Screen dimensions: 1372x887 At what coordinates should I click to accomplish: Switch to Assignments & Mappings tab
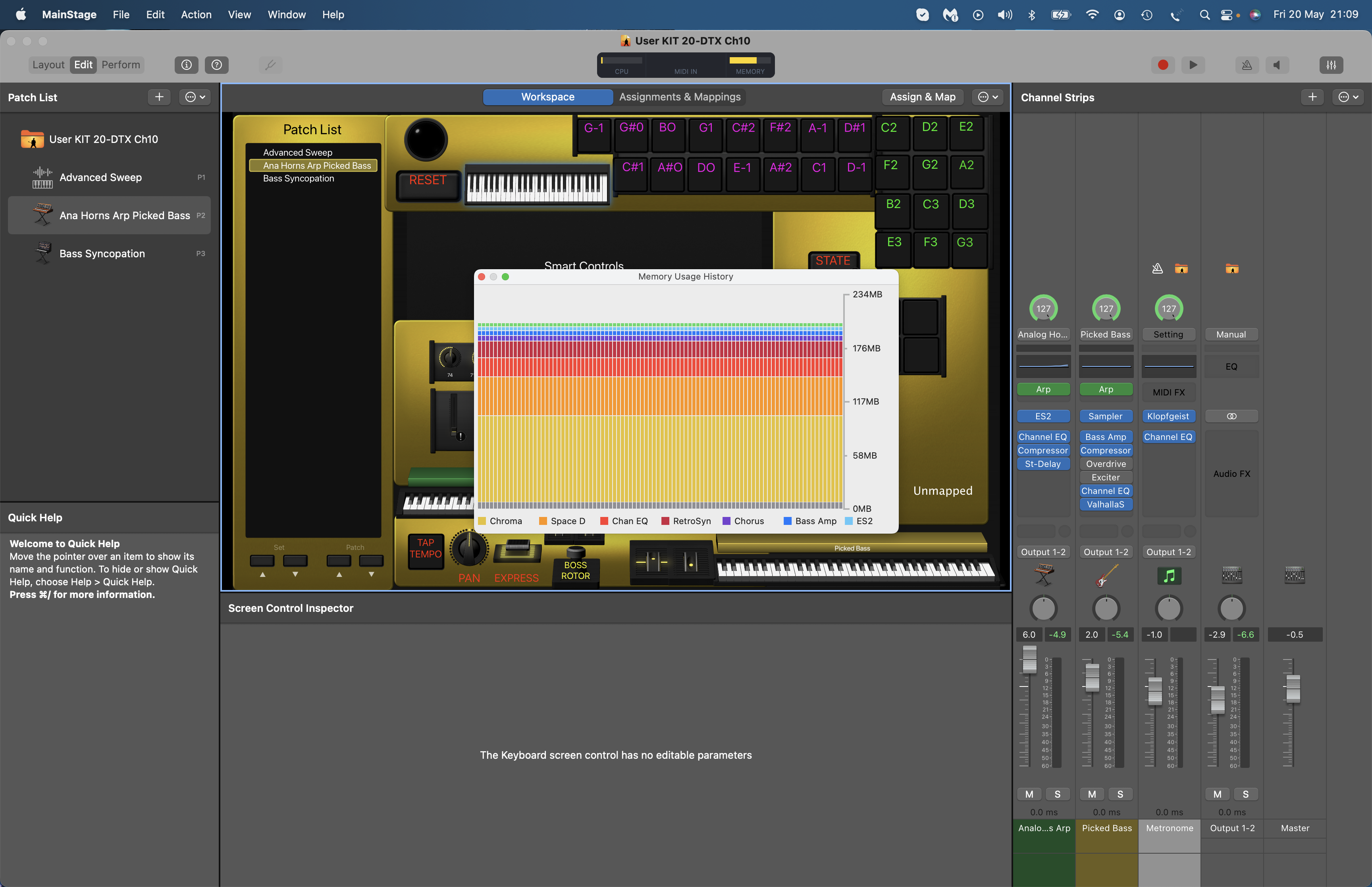pyautogui.click(x=679, y=97)
